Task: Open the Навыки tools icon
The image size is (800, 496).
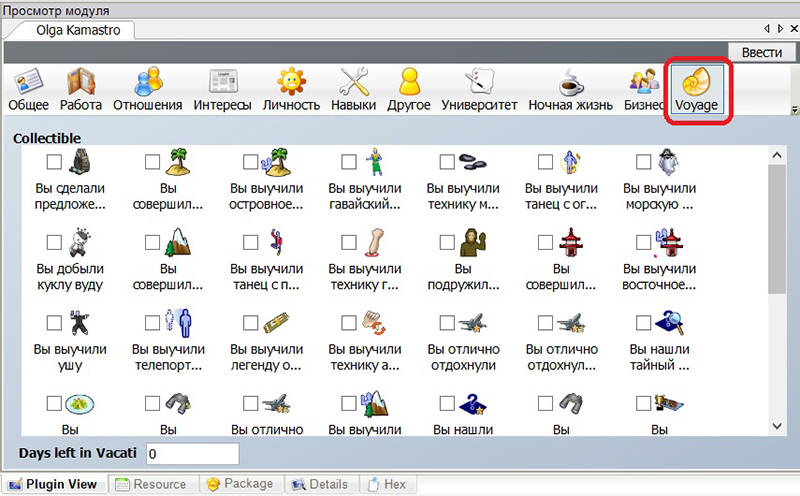Action: (354, 82)
